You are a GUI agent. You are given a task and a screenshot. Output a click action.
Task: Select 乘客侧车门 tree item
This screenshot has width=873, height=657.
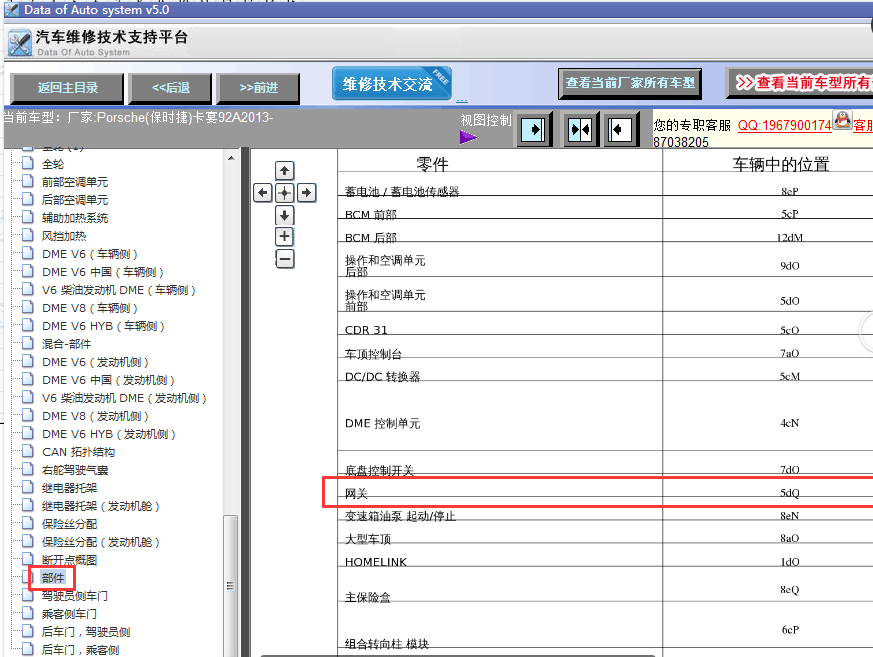click(x=69, y=614)
